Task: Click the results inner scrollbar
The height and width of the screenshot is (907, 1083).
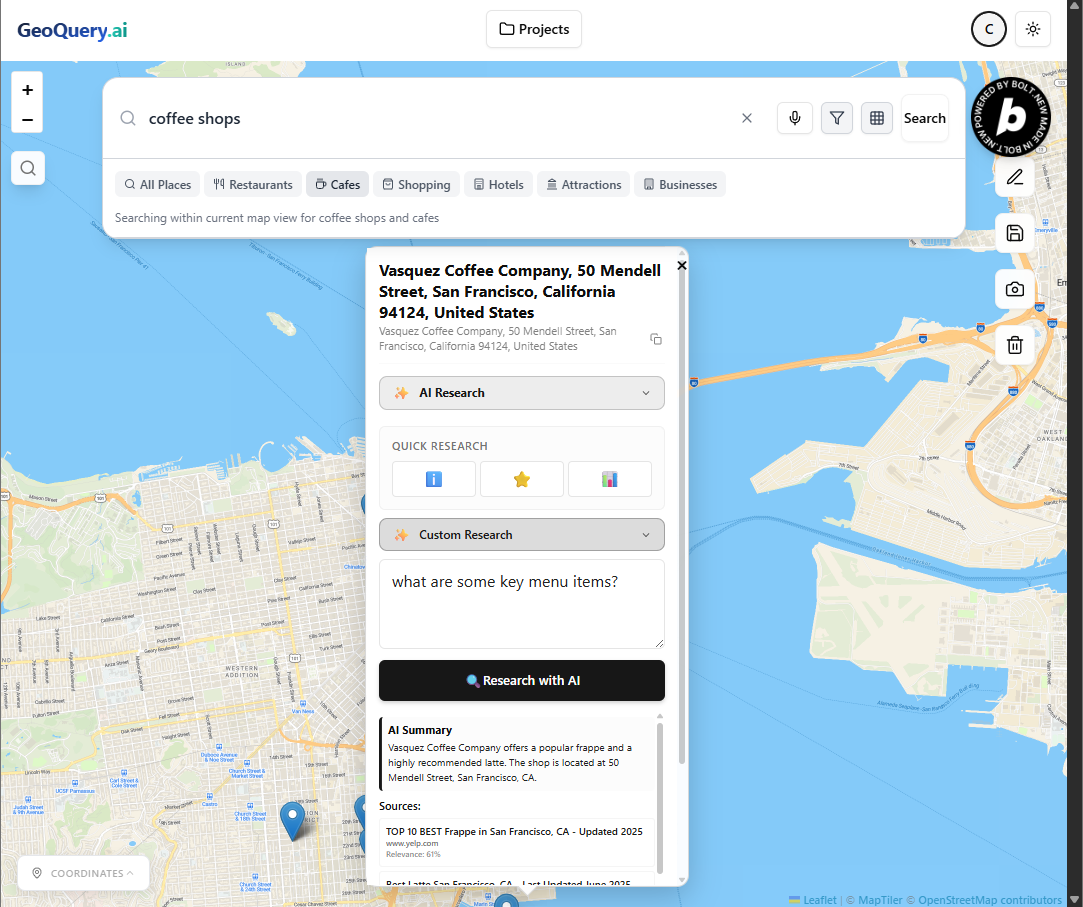Action: (660, 798)
